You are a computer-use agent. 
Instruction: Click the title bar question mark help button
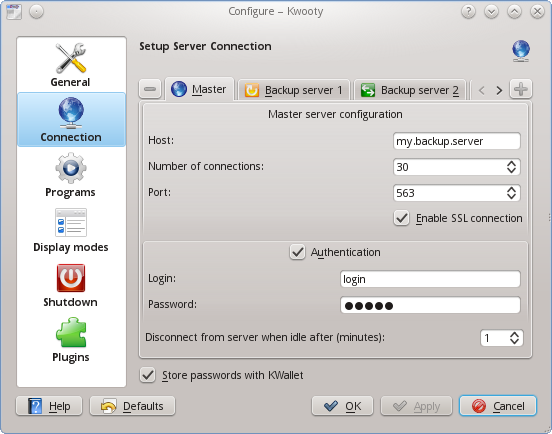(468, 12)
